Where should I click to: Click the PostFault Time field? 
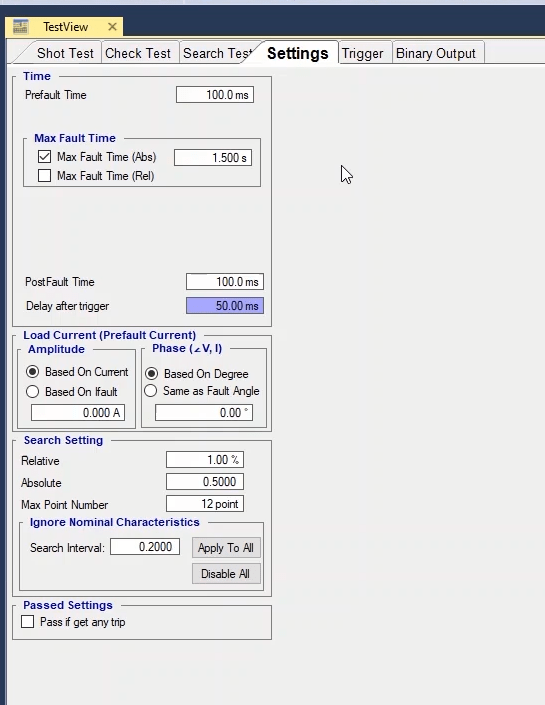pyautogui.click(x=225, y=281)
